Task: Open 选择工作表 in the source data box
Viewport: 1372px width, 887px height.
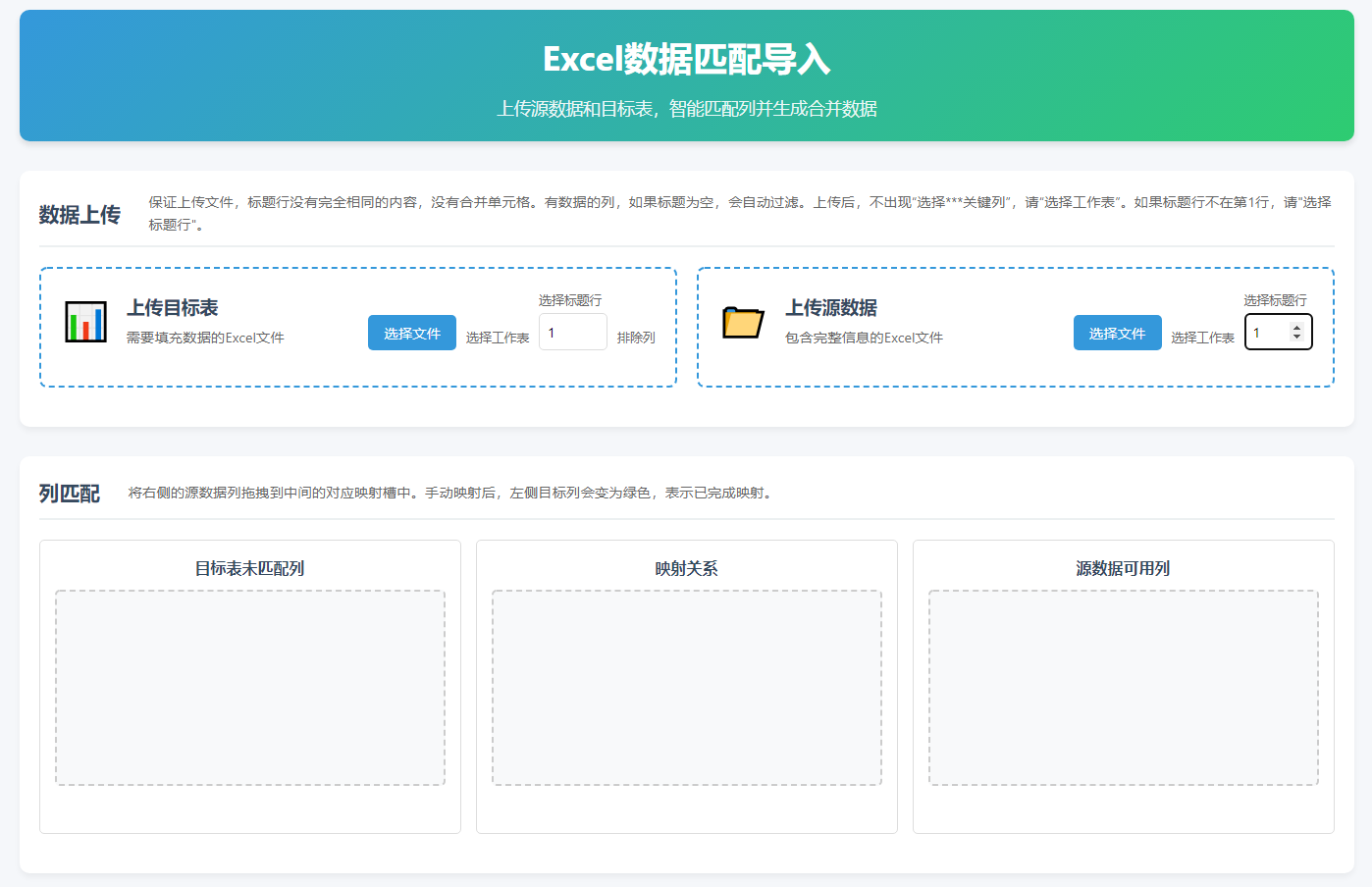Action: (1202, 338)
